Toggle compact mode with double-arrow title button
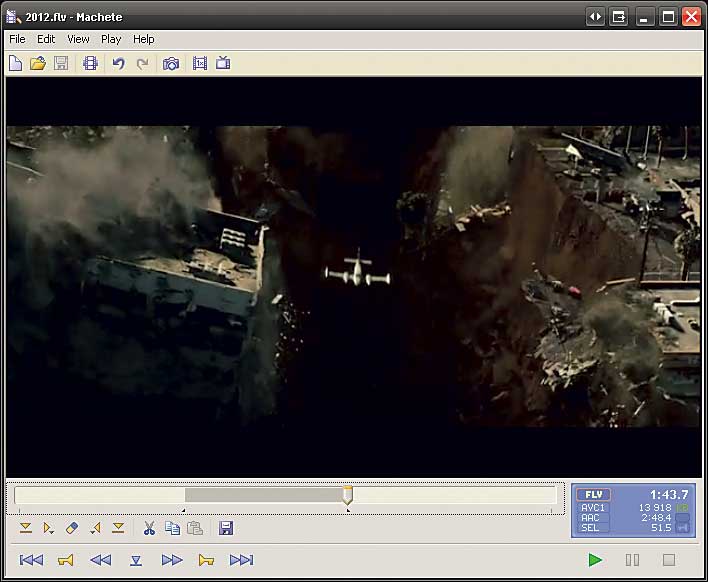 coord(596,17)
